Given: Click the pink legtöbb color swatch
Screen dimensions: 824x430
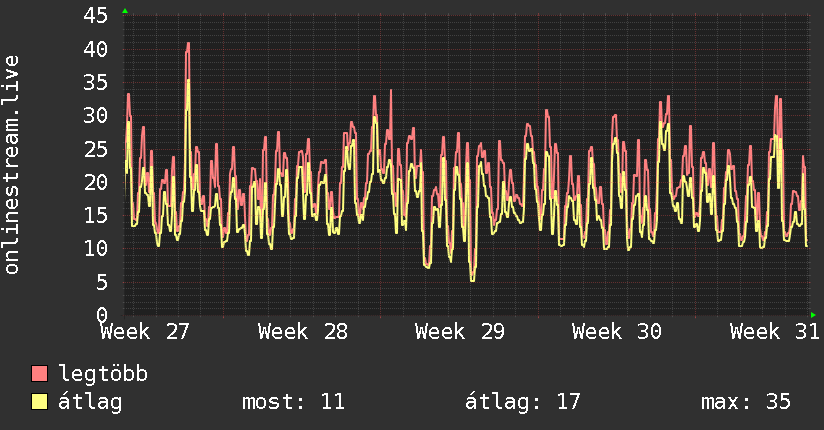Looking at the screenshot, I should (x=39, y=374).
